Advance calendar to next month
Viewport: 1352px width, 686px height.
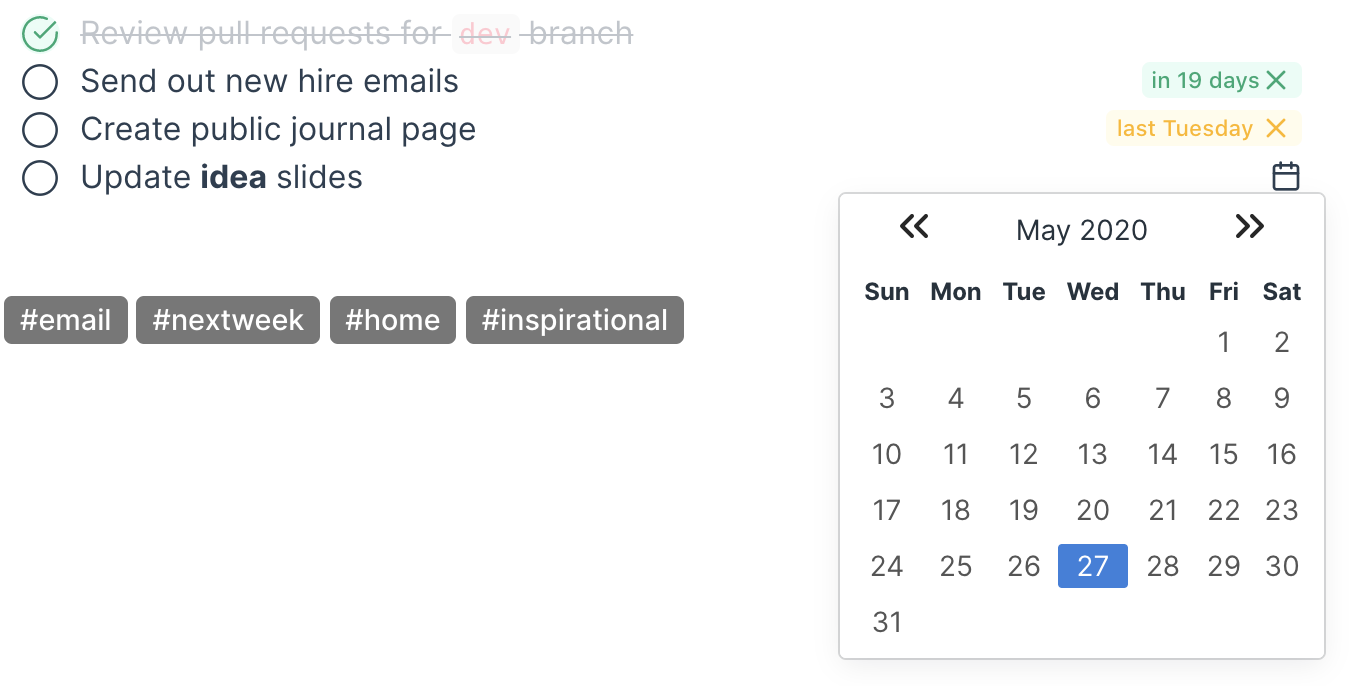click(1249, 227)
